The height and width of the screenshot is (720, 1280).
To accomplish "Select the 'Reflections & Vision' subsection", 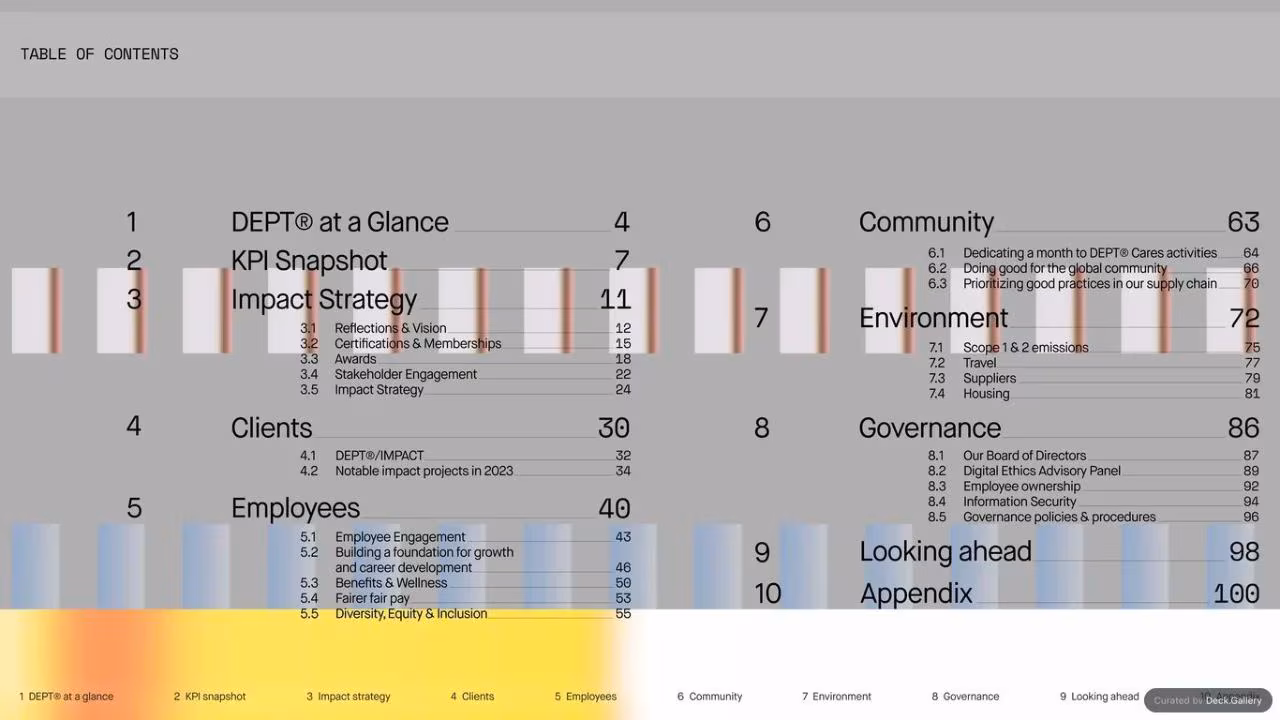I will click(x=390, y=328).
